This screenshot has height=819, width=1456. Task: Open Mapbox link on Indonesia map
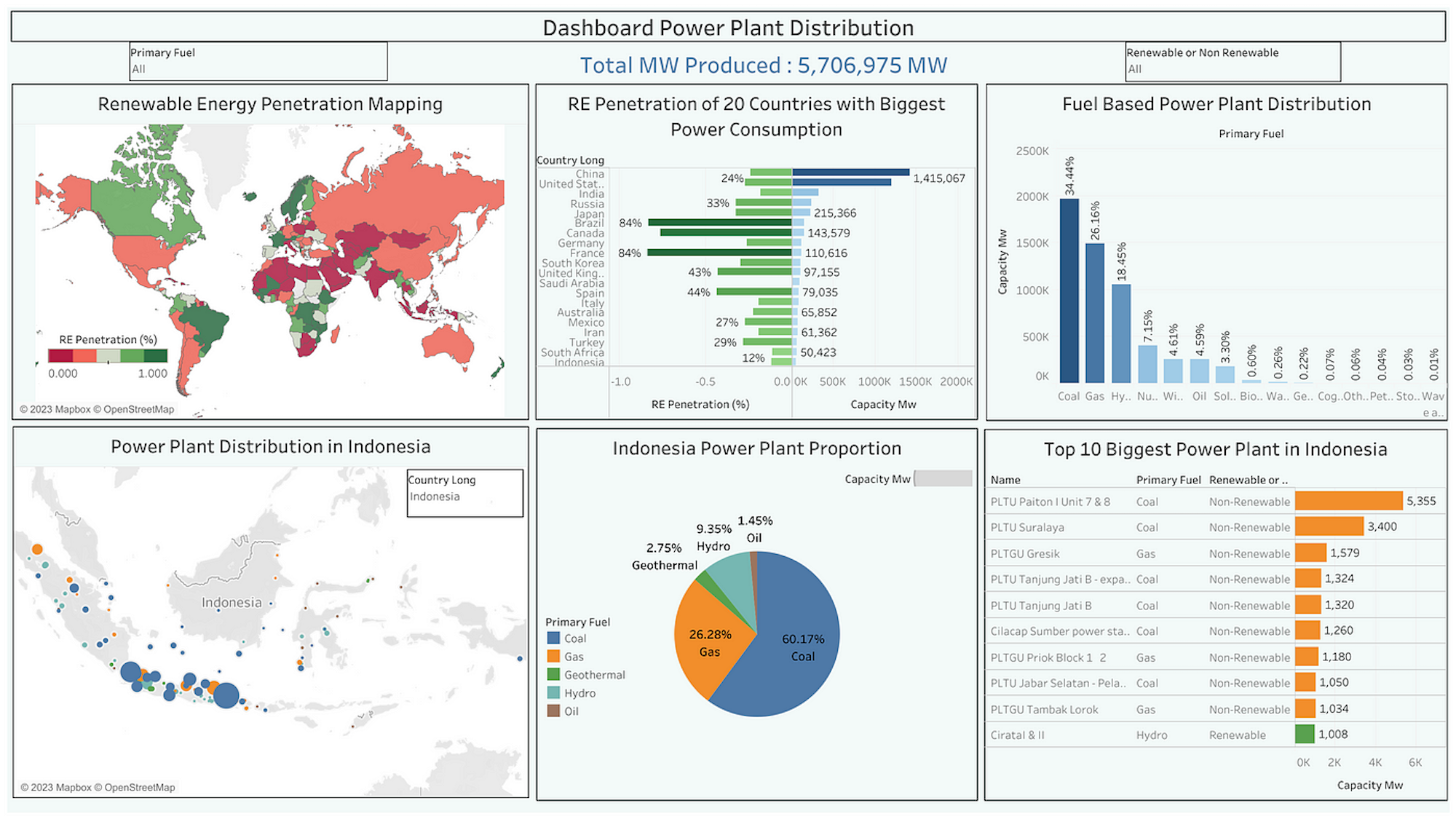(73, 787)
